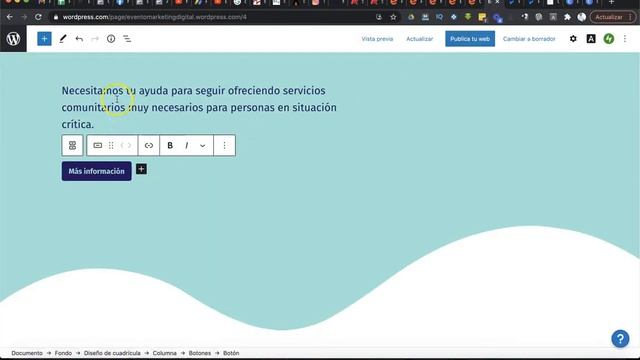Move the button block left with the arrow
The width and height of the screenshot is (640, 360).
[122, 145]
